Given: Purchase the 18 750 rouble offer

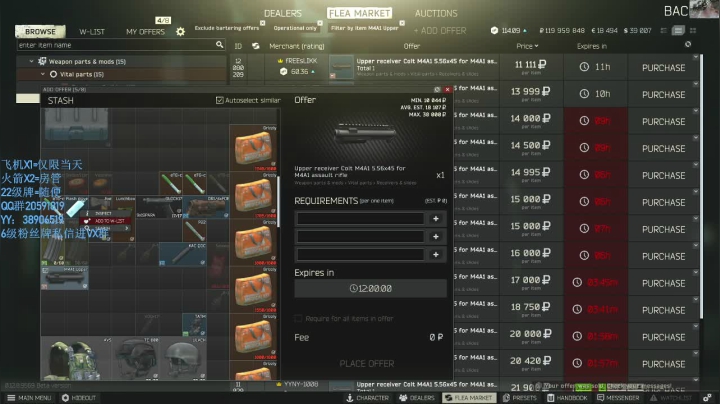Looking at the screenshot, I should pos(663,310).
